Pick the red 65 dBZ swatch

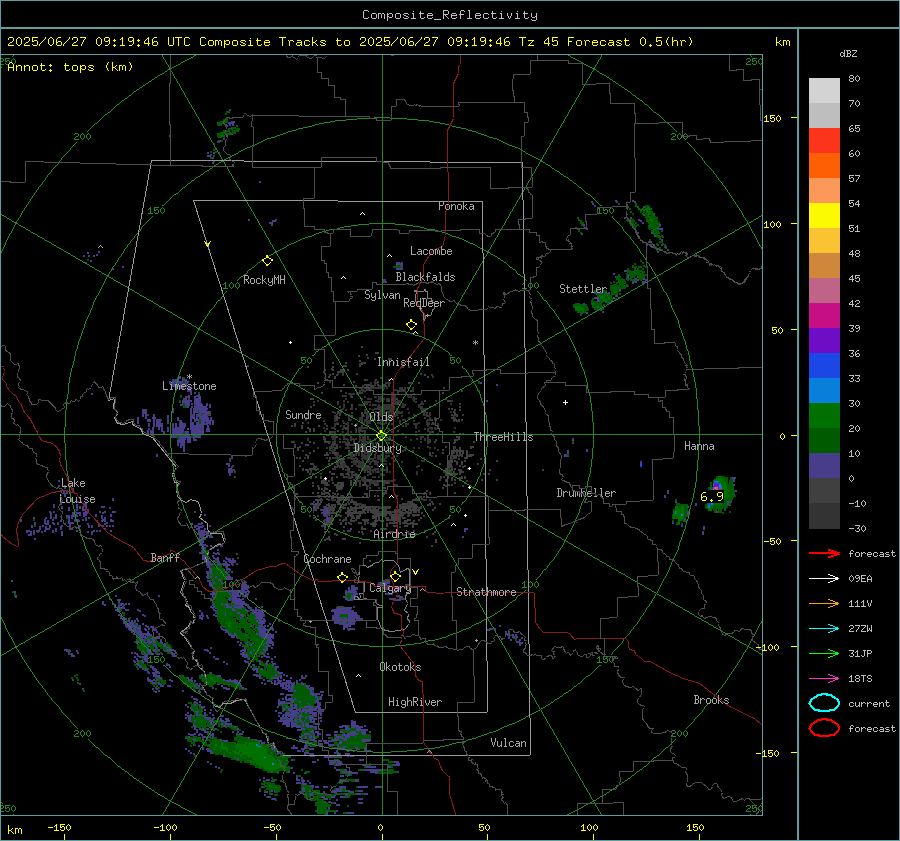click(x=824, y=141)
